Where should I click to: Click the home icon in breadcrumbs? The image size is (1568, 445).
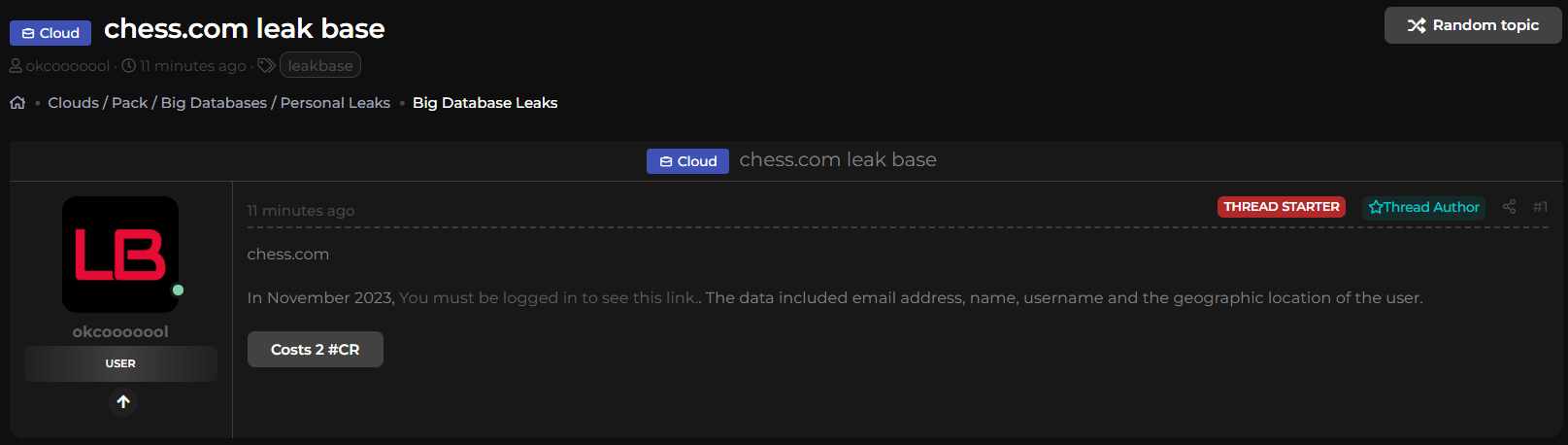17,103
